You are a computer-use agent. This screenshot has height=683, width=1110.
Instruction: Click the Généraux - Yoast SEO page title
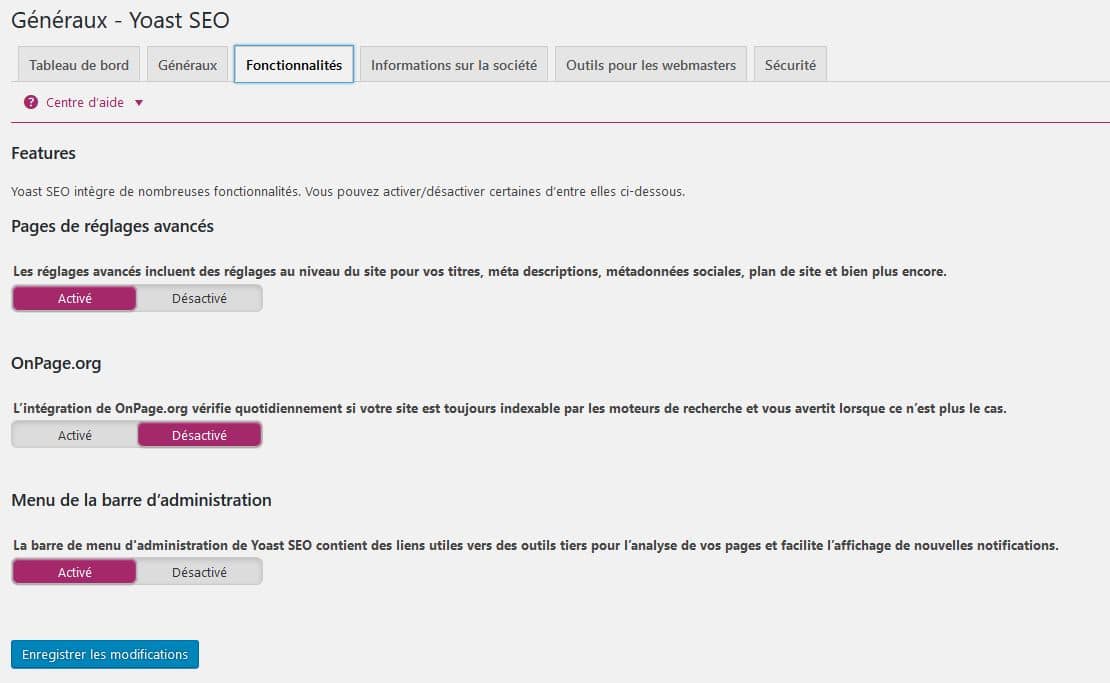[120, 20]
